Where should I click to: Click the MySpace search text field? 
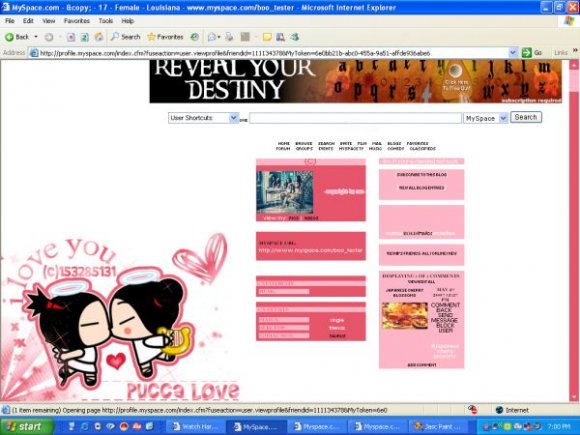(355, 118)
